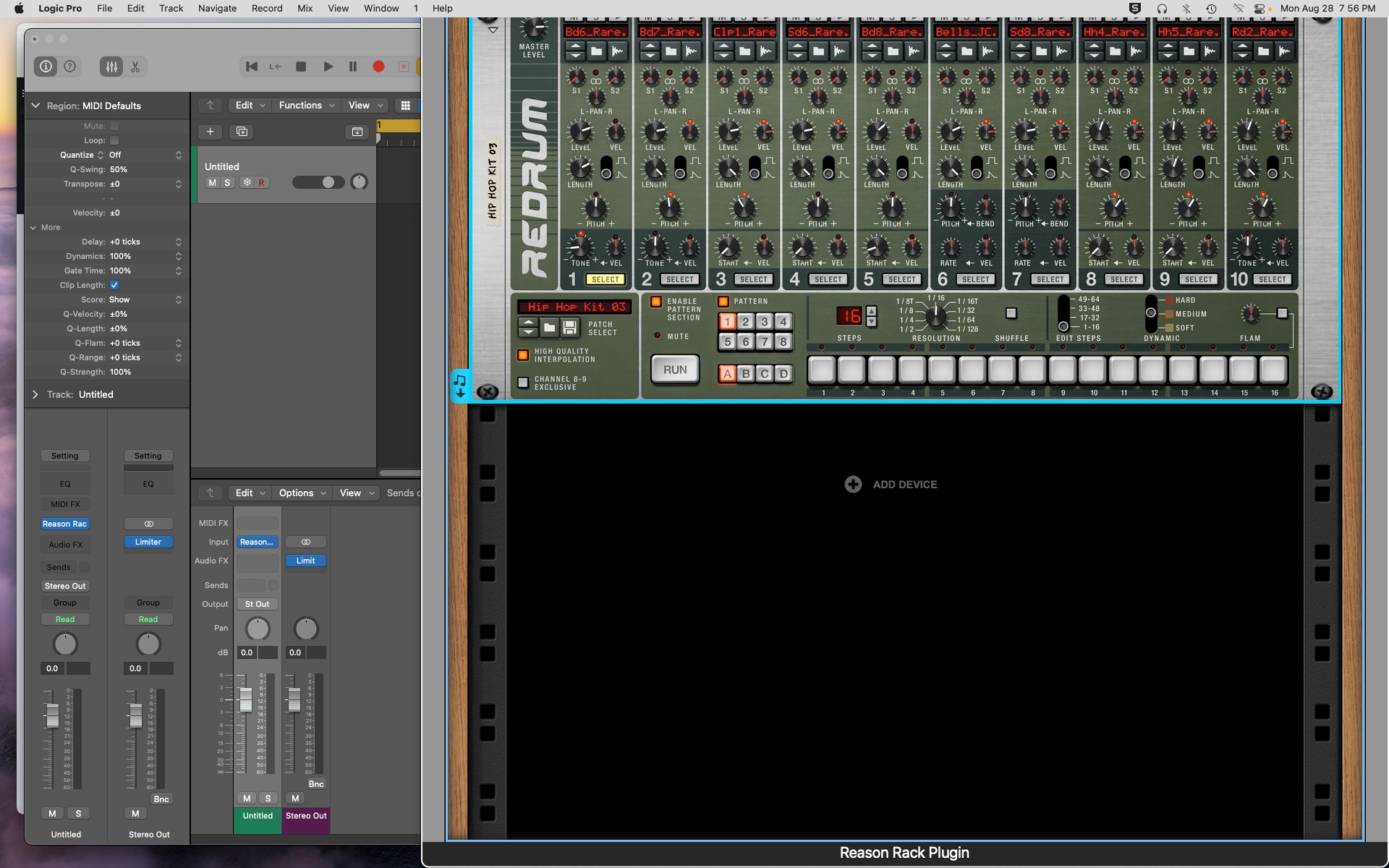Freeze the Untitled track with snowflake button

247,182
